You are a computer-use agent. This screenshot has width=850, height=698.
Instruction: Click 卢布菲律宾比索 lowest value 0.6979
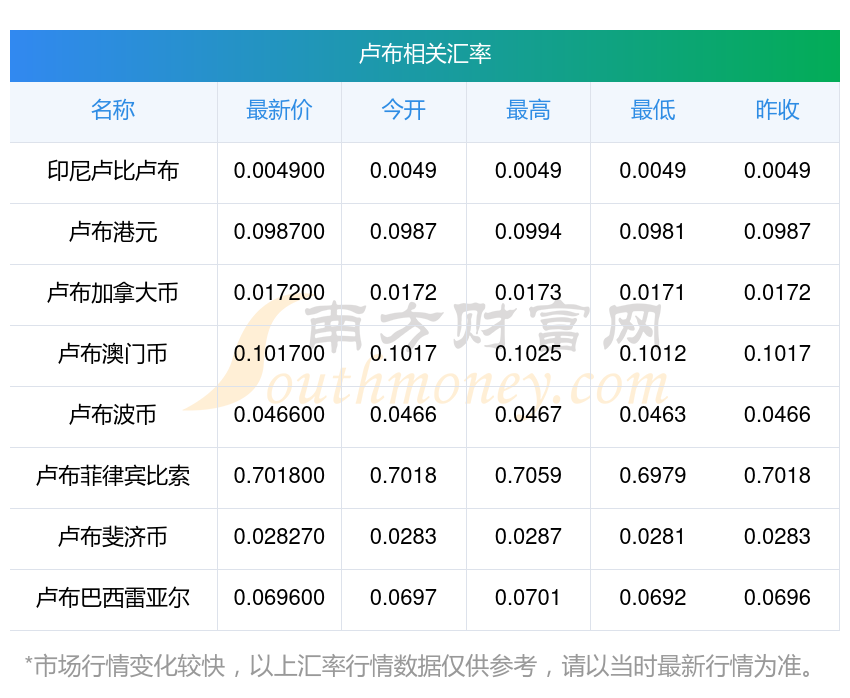653,476
